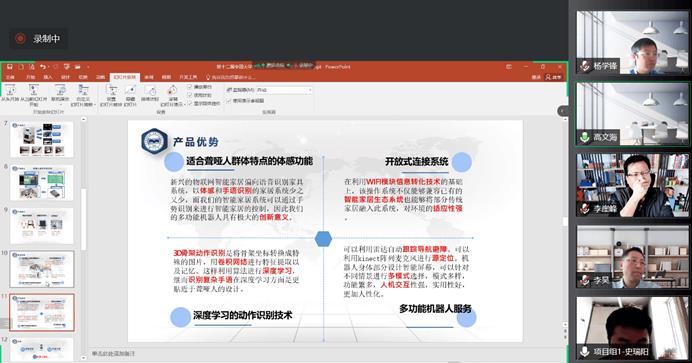
Task: Click notes area 单击此处添加备注
Action: (114, 354)
